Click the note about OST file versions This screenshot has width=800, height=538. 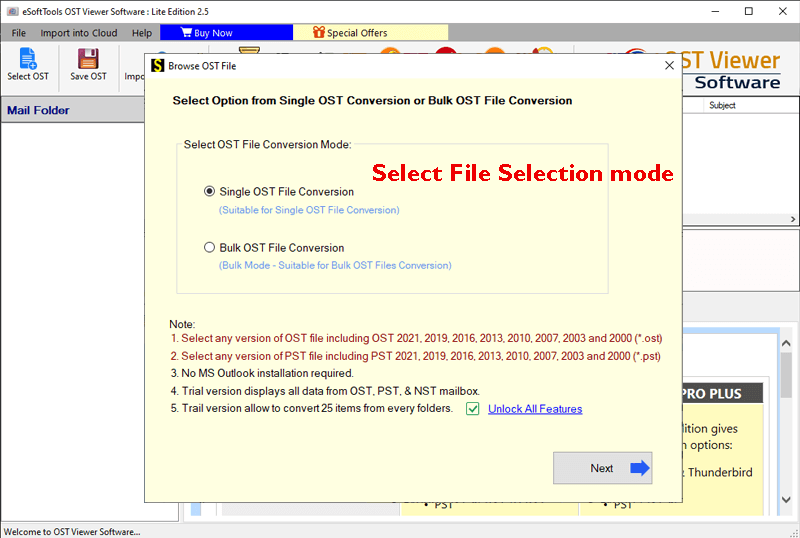pyautogui.click(x=416, y=338)
